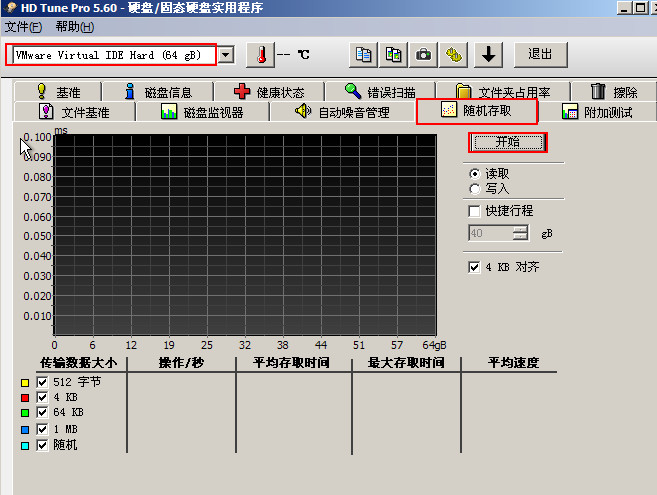Click the copy screenshot to clipboard icon
The width and height of the screenshot is (657, 495).
[394, 54]
